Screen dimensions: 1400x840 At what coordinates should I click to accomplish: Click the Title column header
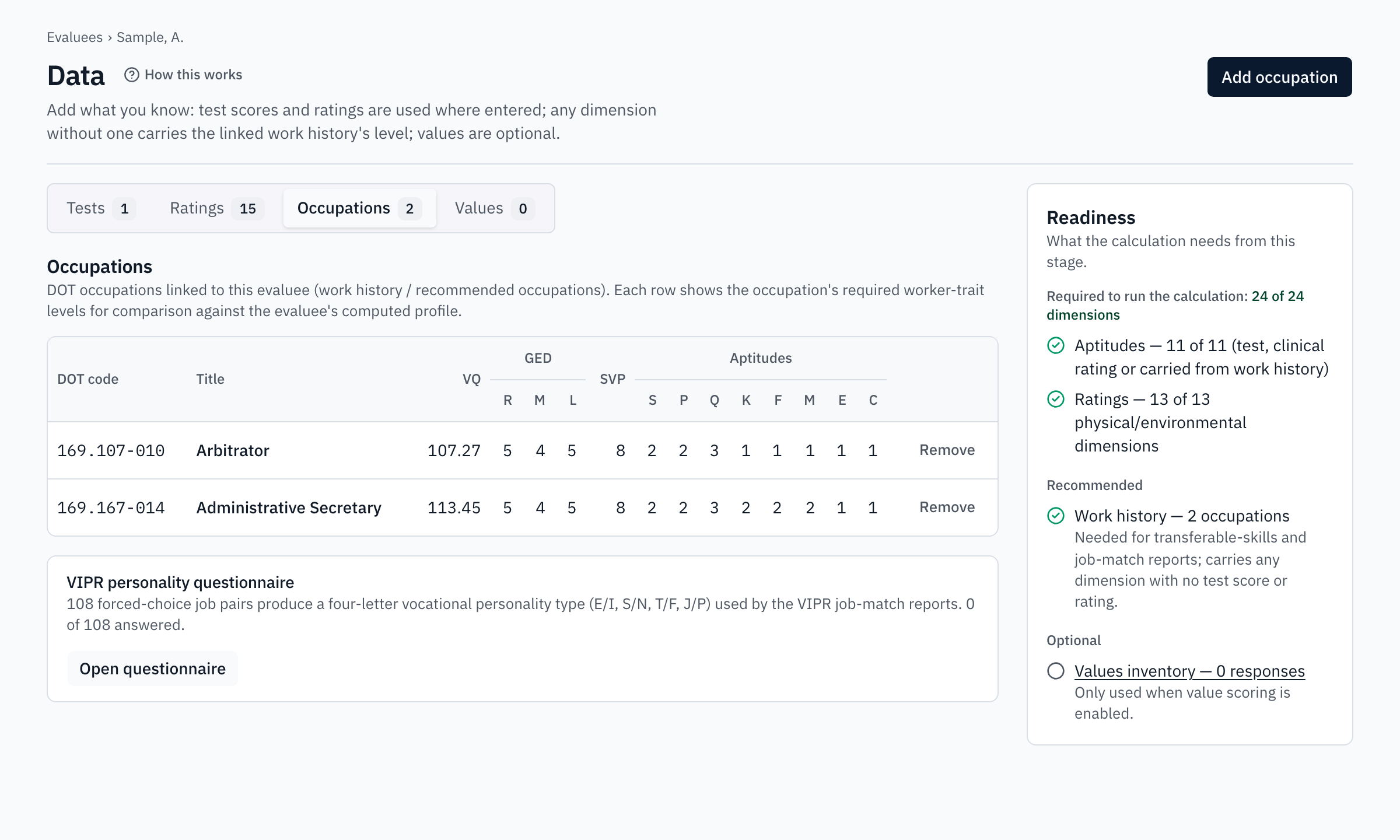point(210,379)
